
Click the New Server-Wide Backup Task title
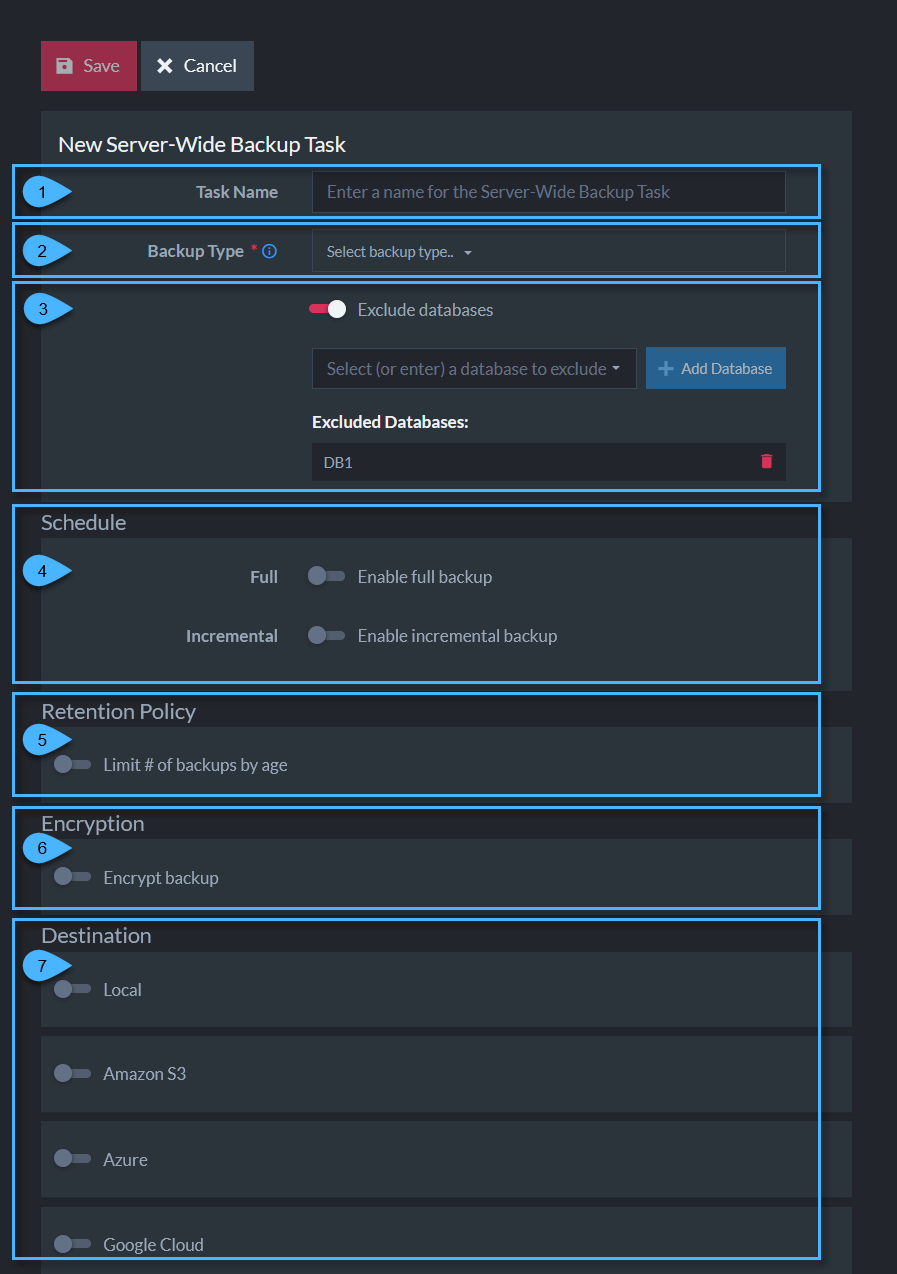click(202, 145)
